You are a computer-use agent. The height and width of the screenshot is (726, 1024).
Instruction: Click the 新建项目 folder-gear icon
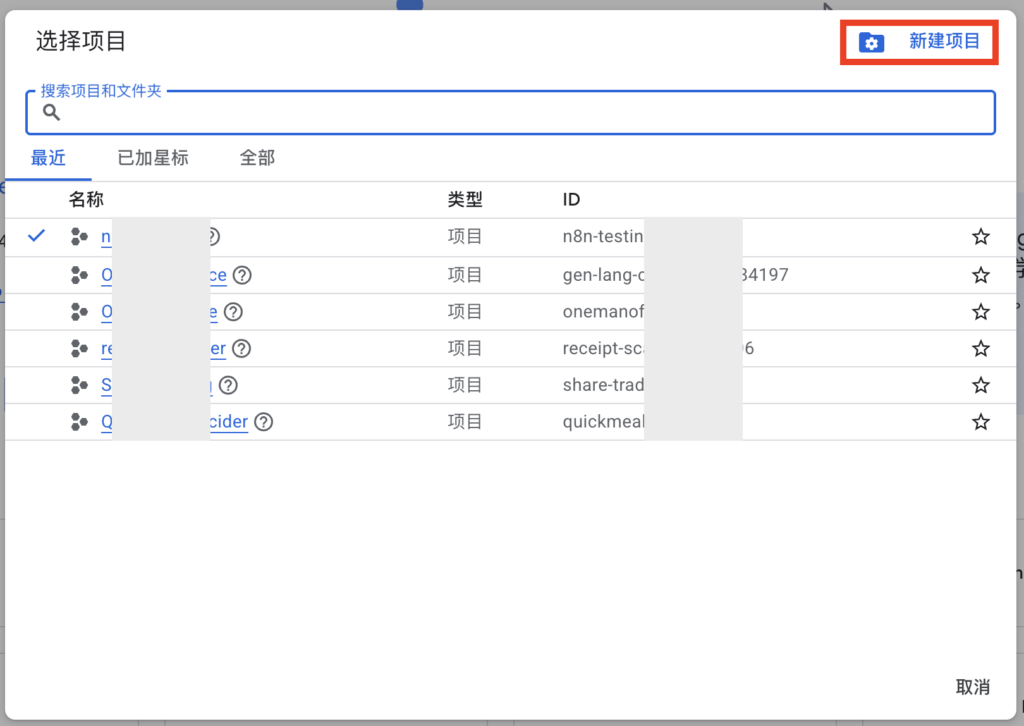click(871, 43)
